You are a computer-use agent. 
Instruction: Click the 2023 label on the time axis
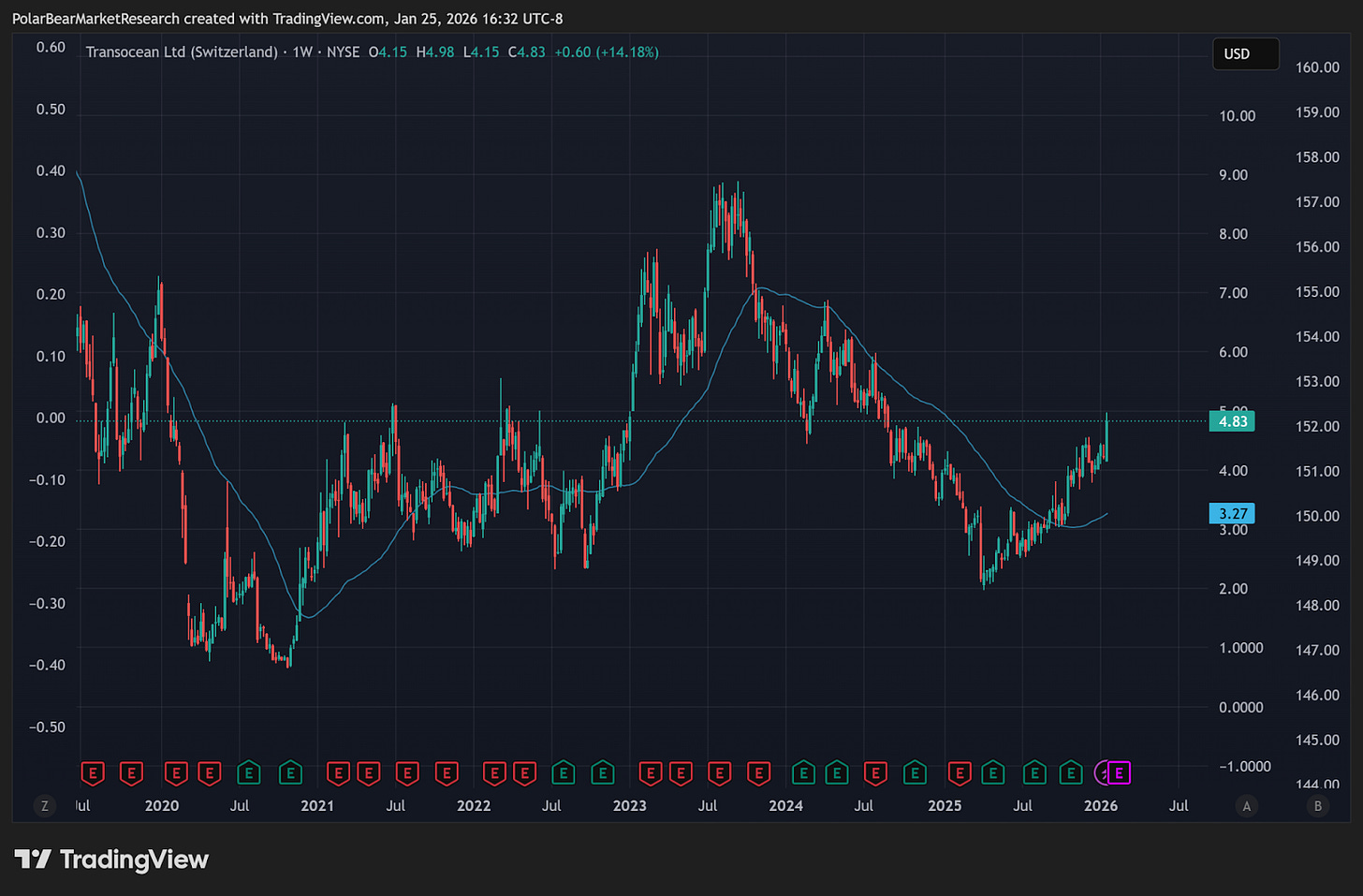[629, 806]
